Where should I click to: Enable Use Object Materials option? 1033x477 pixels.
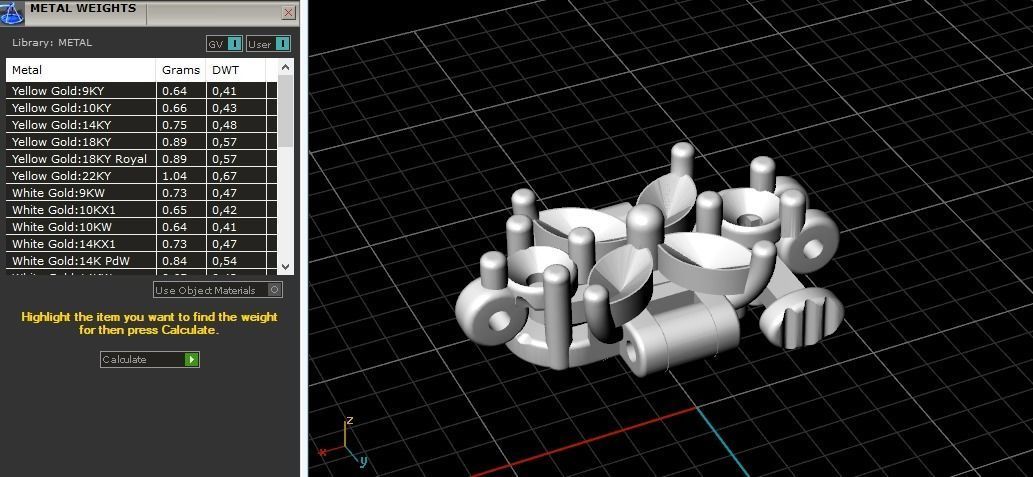click(217, 290)
